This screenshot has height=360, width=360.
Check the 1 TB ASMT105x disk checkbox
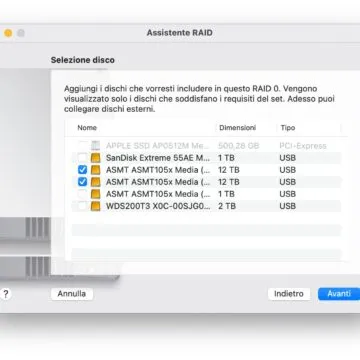click(82, 194)
